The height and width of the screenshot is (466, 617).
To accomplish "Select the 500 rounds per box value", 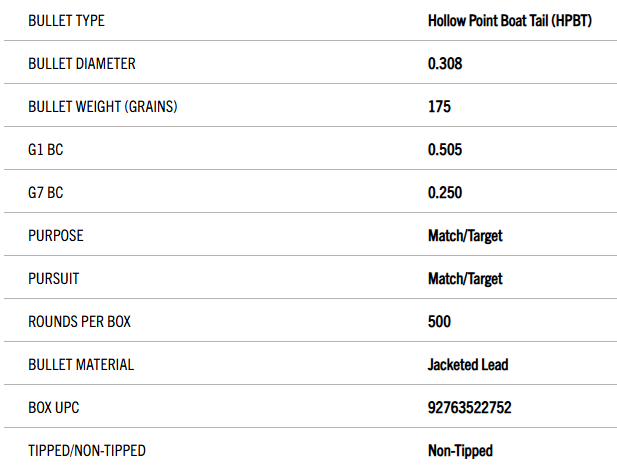I will [x=440, y=321].
